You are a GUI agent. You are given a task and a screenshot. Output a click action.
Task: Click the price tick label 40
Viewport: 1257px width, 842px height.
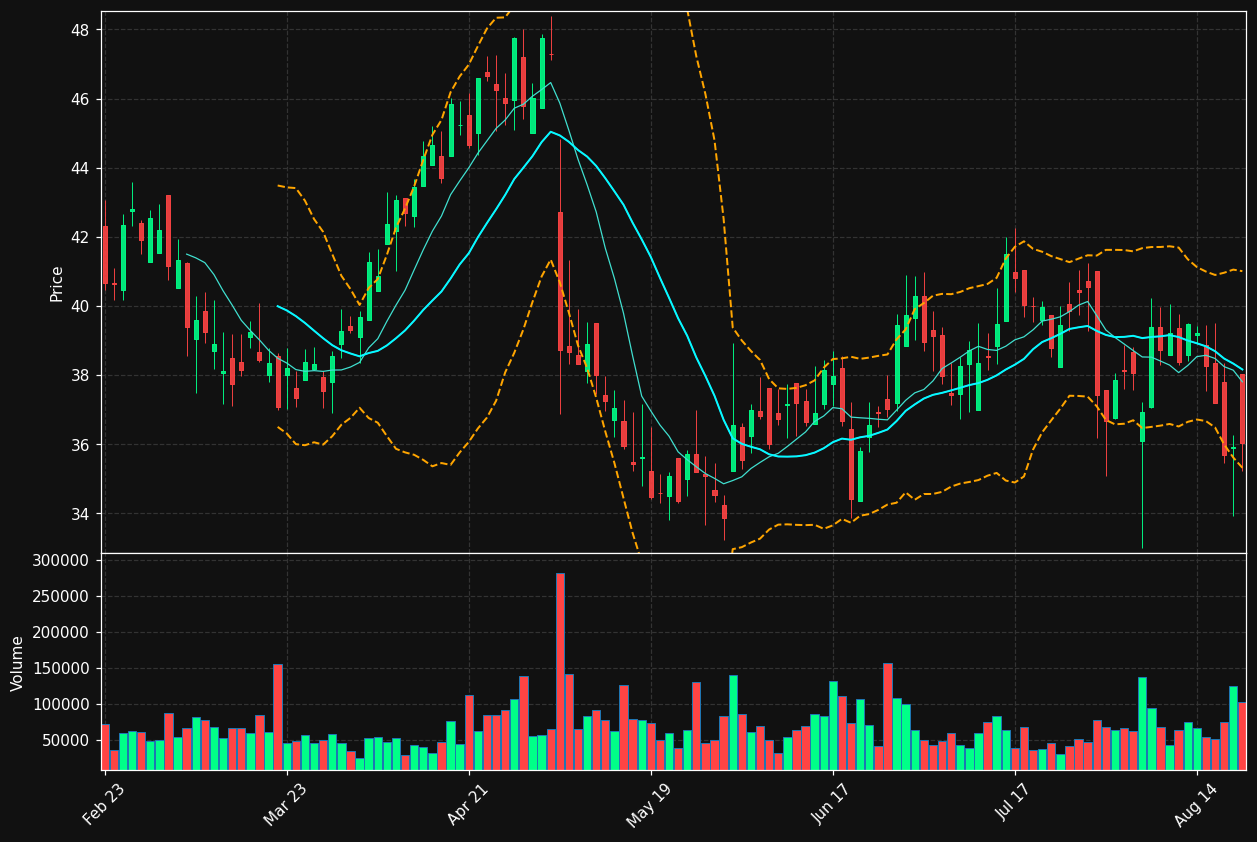[80, 306]
